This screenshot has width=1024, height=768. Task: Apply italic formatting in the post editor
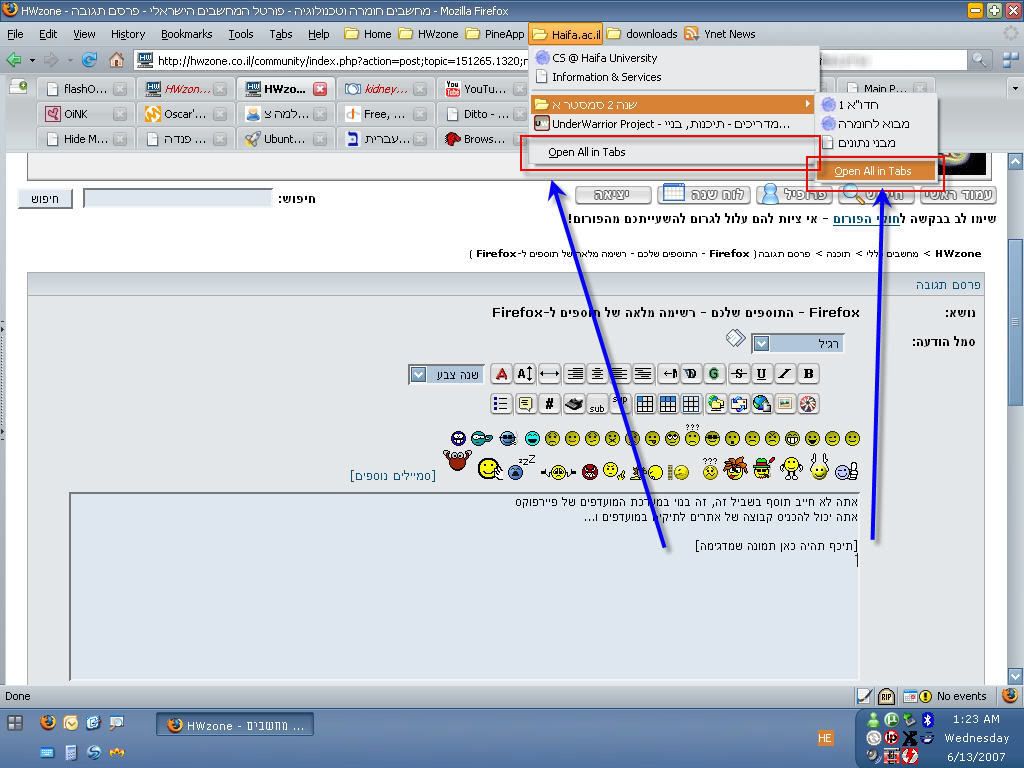coord(784,374)
